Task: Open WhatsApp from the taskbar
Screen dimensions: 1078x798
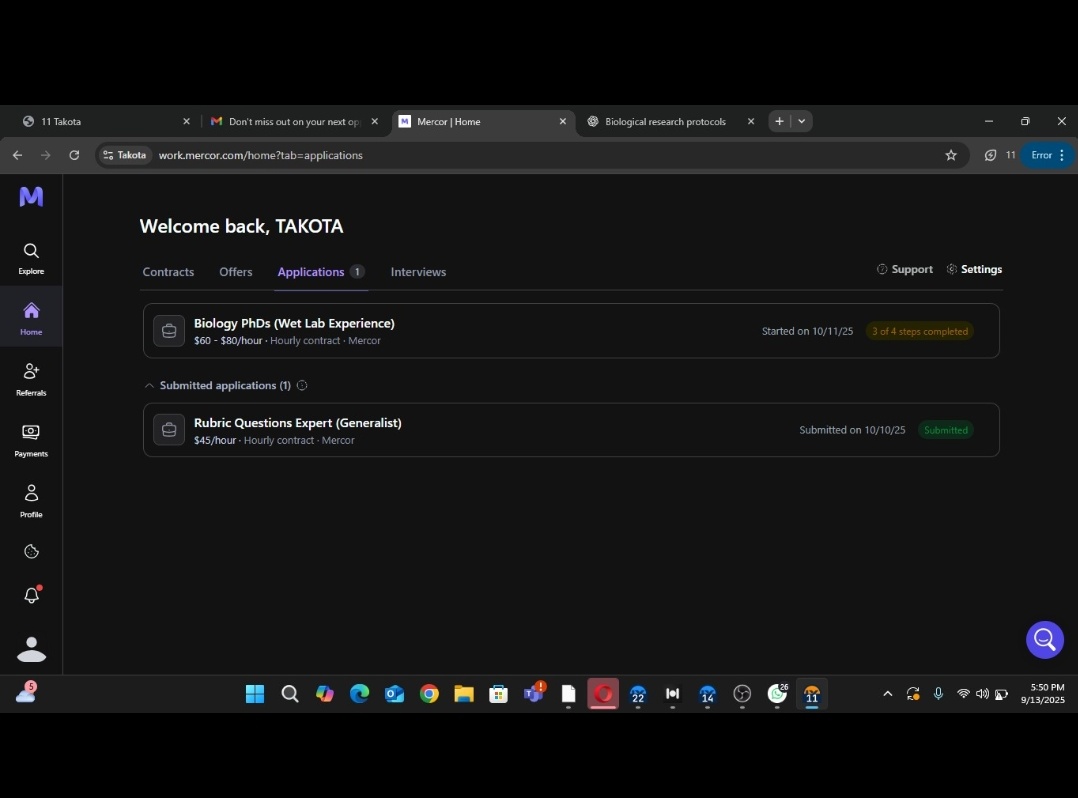Action: pyautogui.click(x=777, y=694)
